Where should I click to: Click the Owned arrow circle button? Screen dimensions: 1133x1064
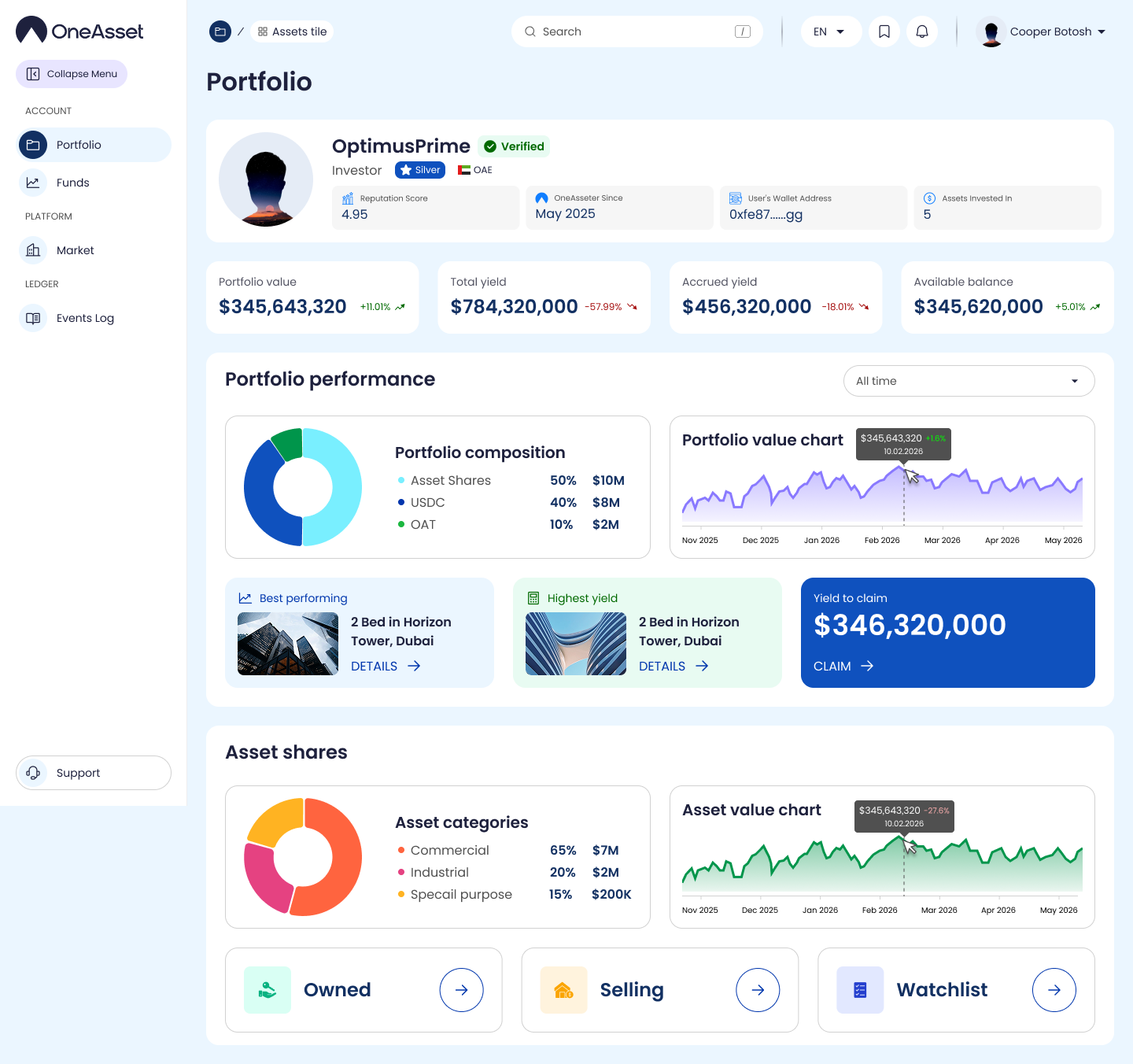click(461, 990)
